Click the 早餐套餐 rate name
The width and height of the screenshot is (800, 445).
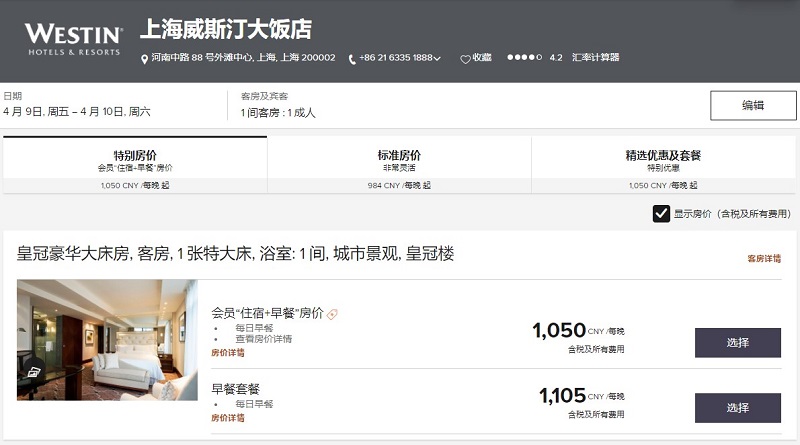[236, 389]
